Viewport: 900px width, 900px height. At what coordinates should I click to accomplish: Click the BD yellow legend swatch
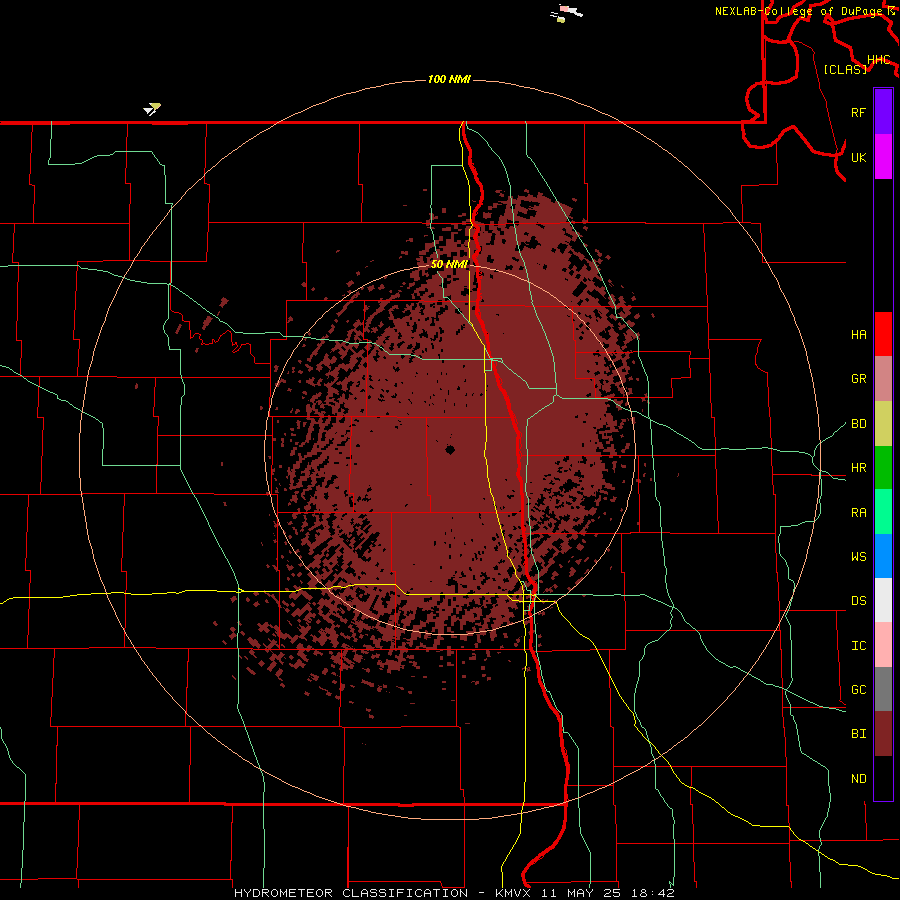[x=883, y=424]
